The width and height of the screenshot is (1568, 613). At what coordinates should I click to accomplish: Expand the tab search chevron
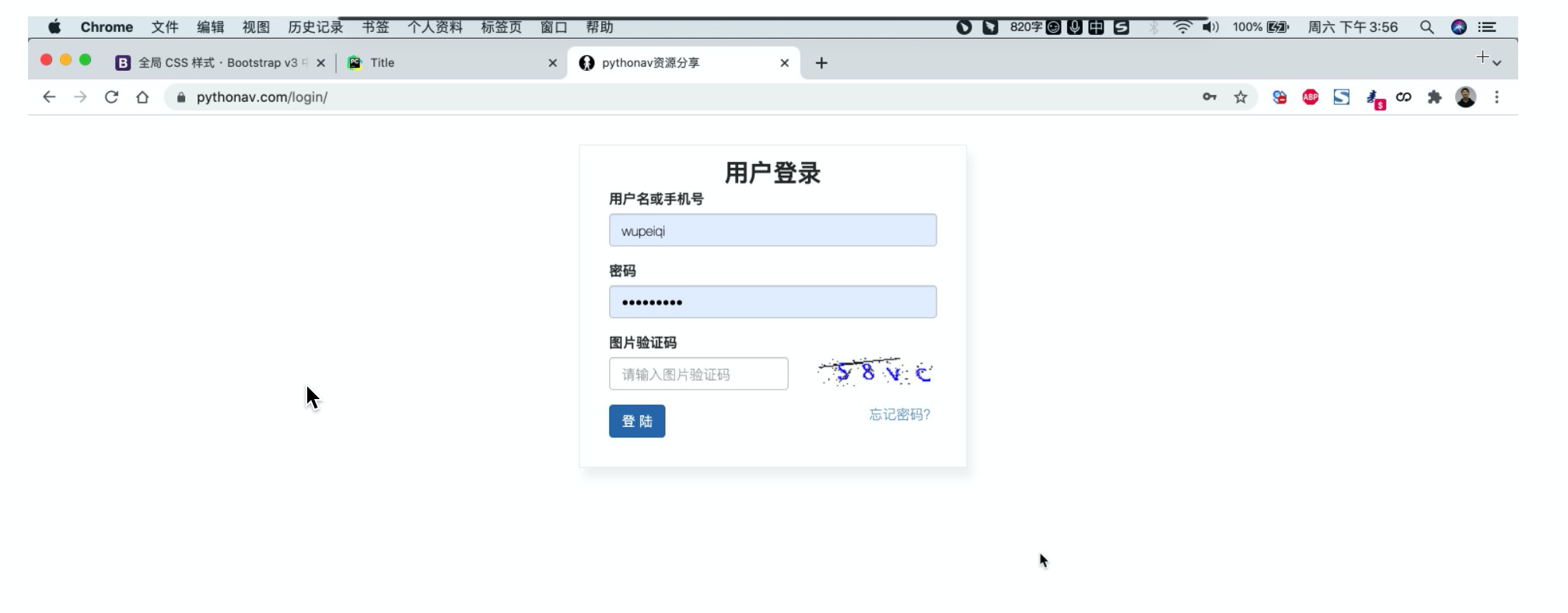(x=1496, y=62)
